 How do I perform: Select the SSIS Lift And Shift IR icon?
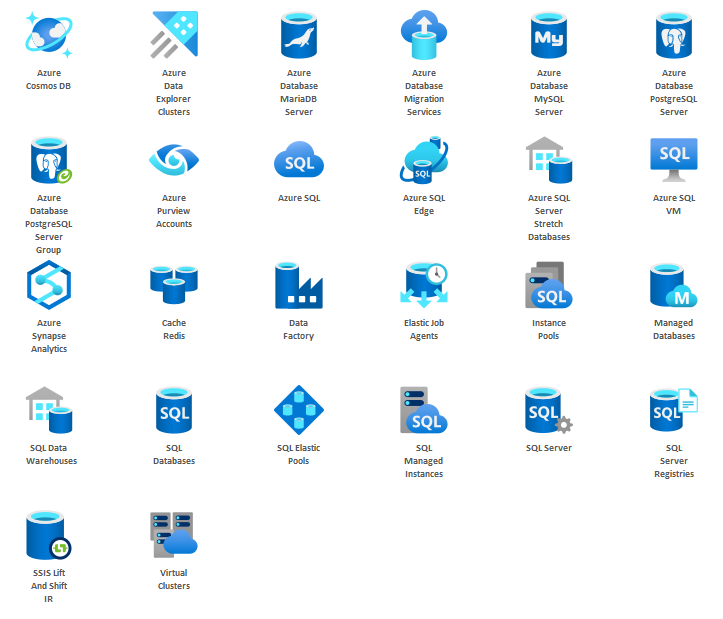[x=49, y=536]
